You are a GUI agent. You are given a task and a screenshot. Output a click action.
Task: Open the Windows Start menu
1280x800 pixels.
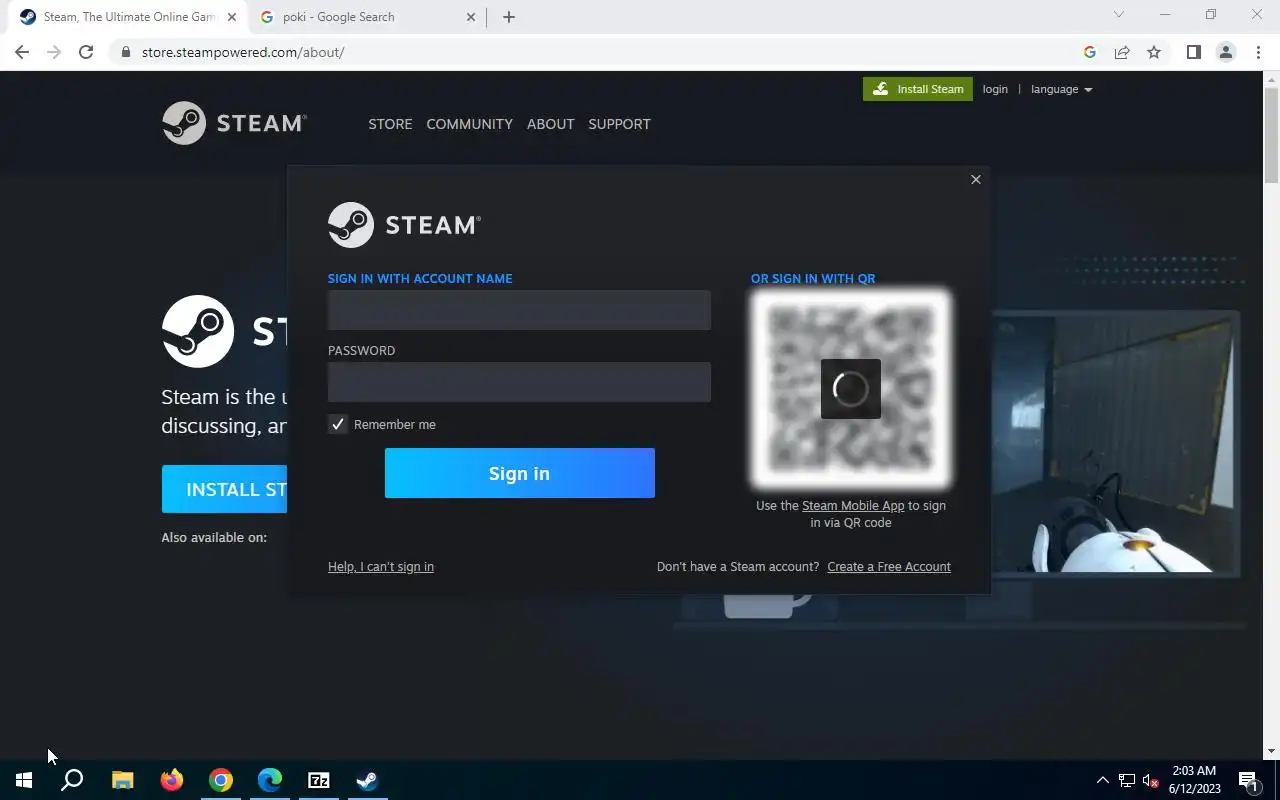[24, 780]
